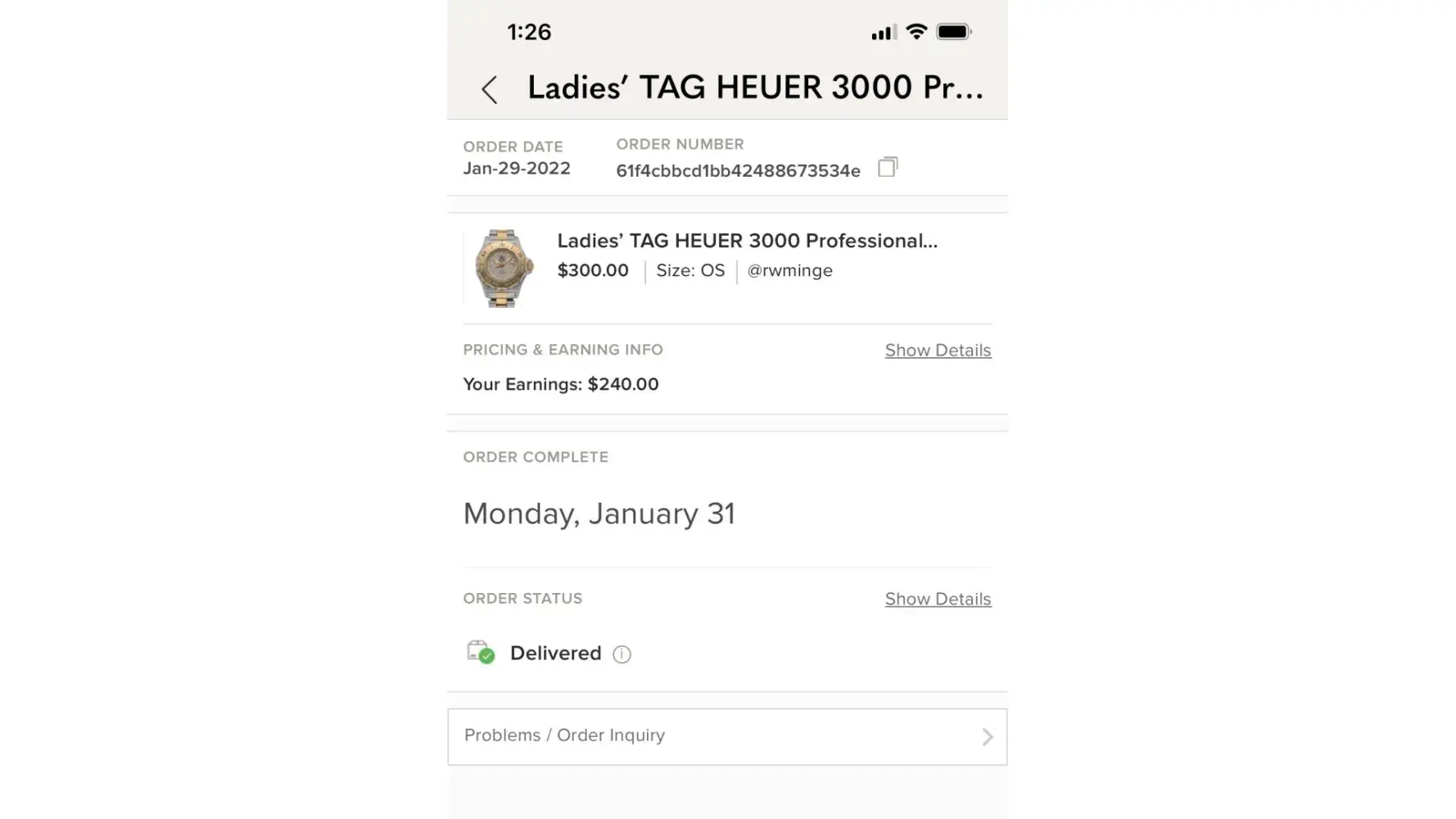Open the TAG HEUER watch thumbnail
Viewport: 1456px width, 819px height.
coord(504,269)
